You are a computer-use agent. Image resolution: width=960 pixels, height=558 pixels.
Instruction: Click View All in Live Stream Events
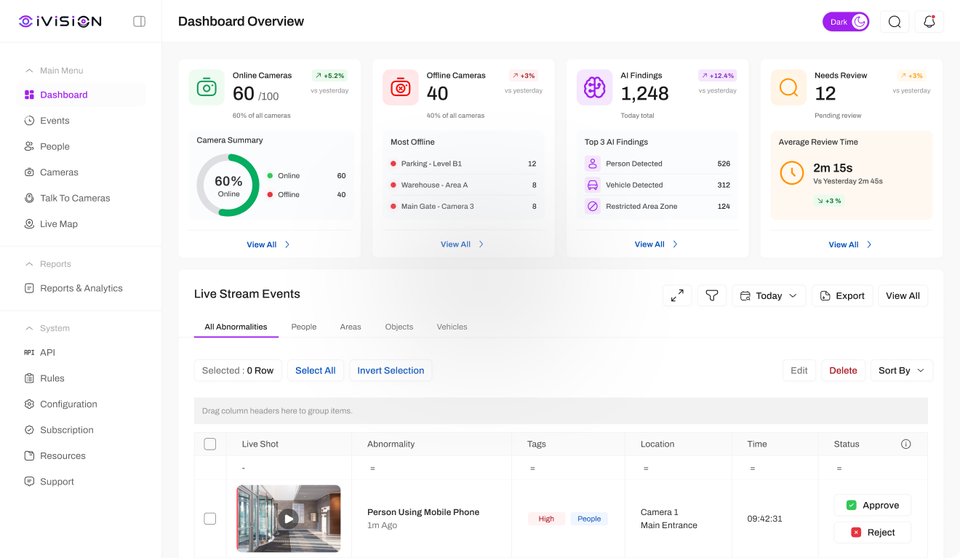(903, 296)
